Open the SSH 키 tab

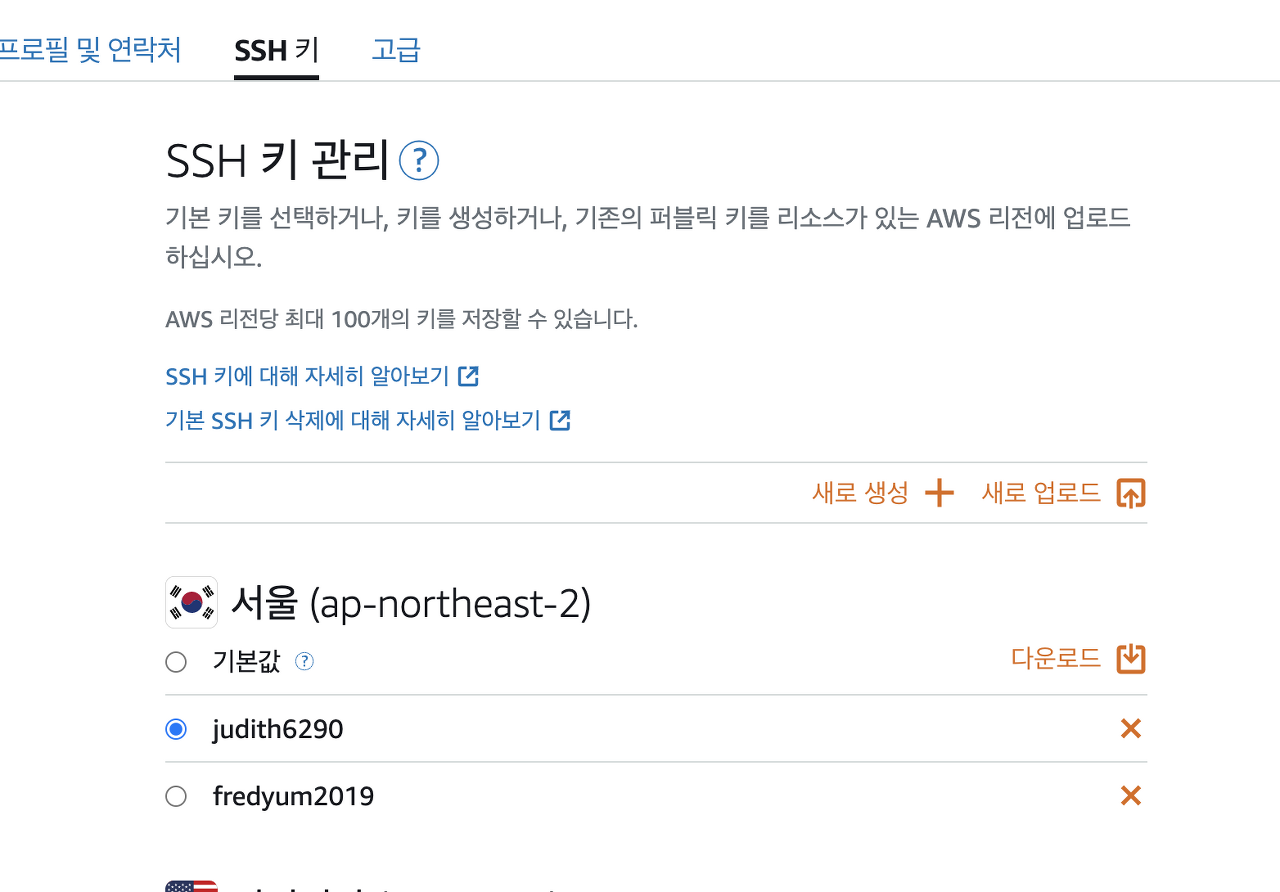click(x=277, y=50)
